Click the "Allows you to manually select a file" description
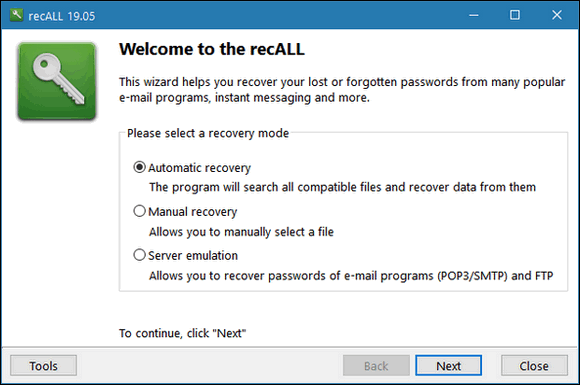This screenshot has height=385, width=580. pos(241,232)
